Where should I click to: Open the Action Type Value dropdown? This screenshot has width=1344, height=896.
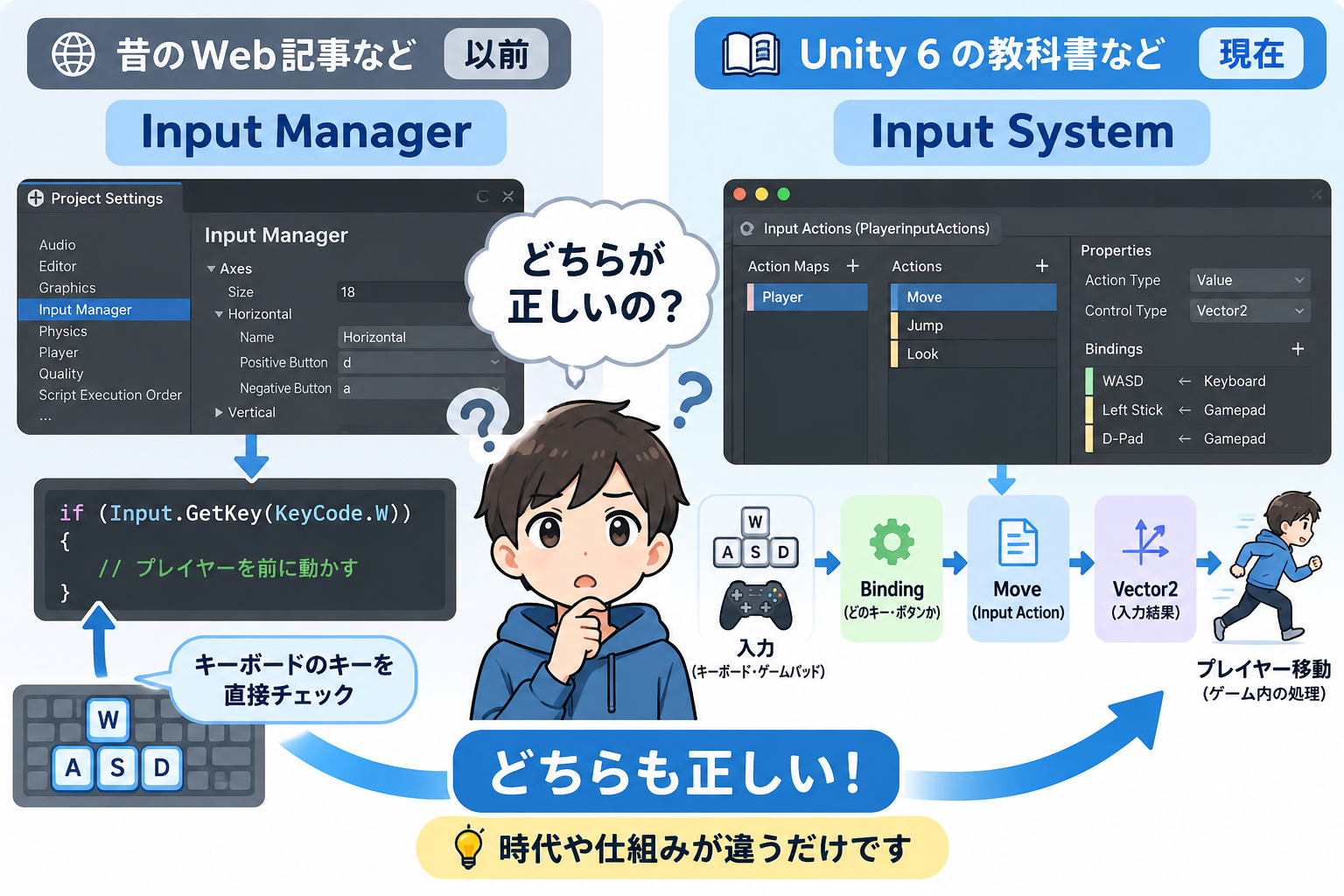pyautogui.click(x=1249, y=280)
